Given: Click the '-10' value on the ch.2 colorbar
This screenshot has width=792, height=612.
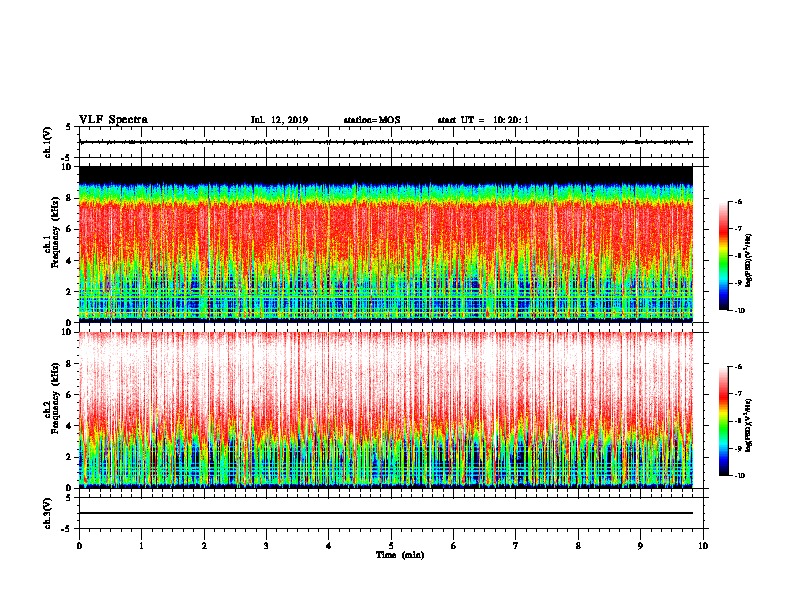Looking at the screenshot, I should pyautogui.click(x=739, y=476).
